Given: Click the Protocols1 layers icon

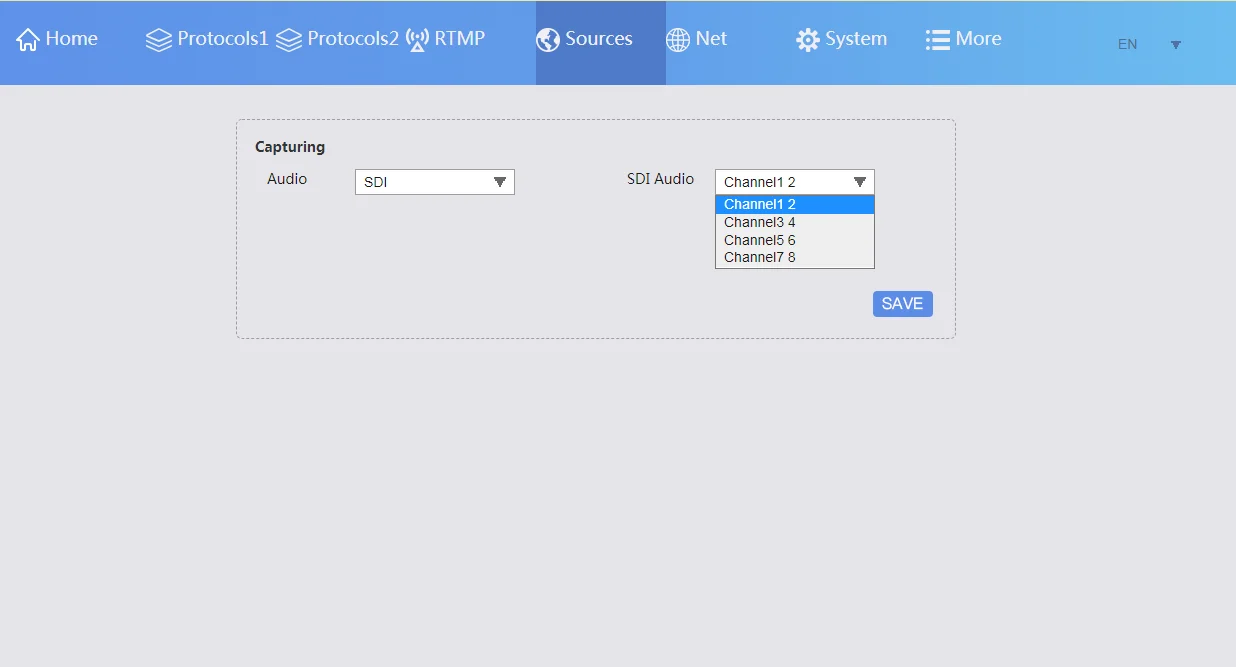Looking at the screenshot, I should (x=158, y=39).
